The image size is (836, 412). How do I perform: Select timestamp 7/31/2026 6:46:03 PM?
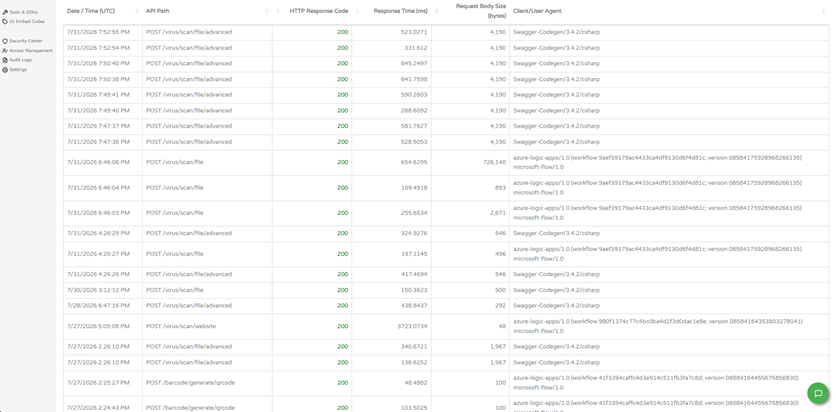pyautogui.click(x=98, y=213)
